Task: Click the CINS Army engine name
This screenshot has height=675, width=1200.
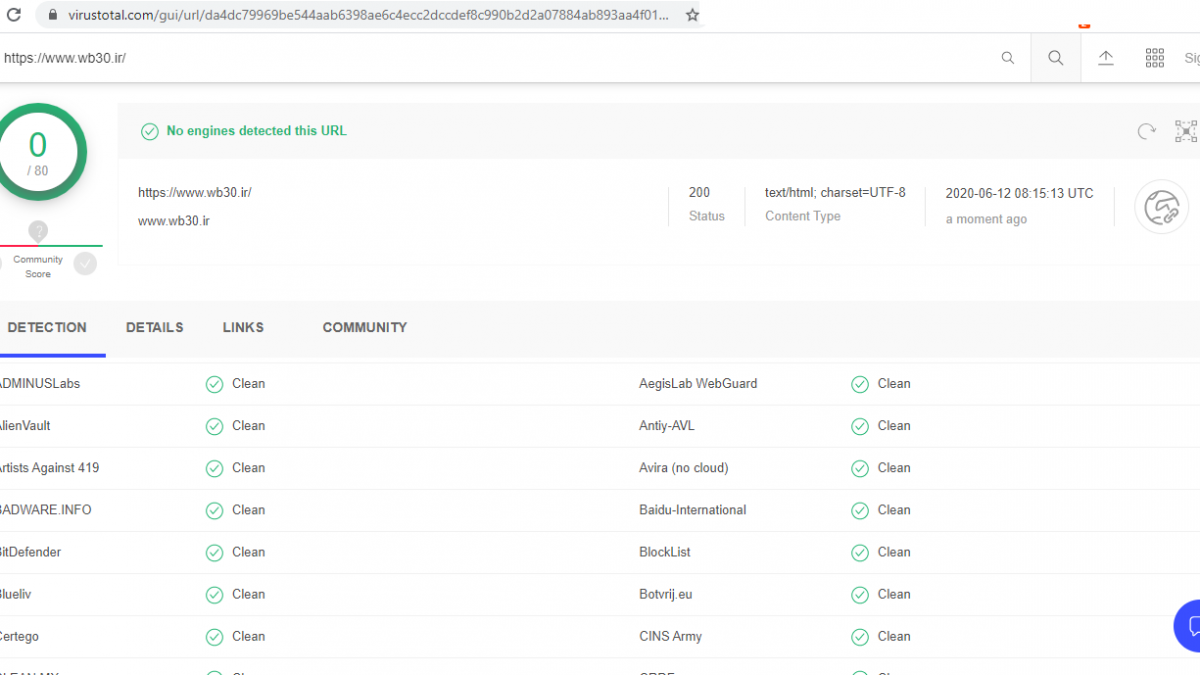Action: pyautogui.click(x=670, y=636)
